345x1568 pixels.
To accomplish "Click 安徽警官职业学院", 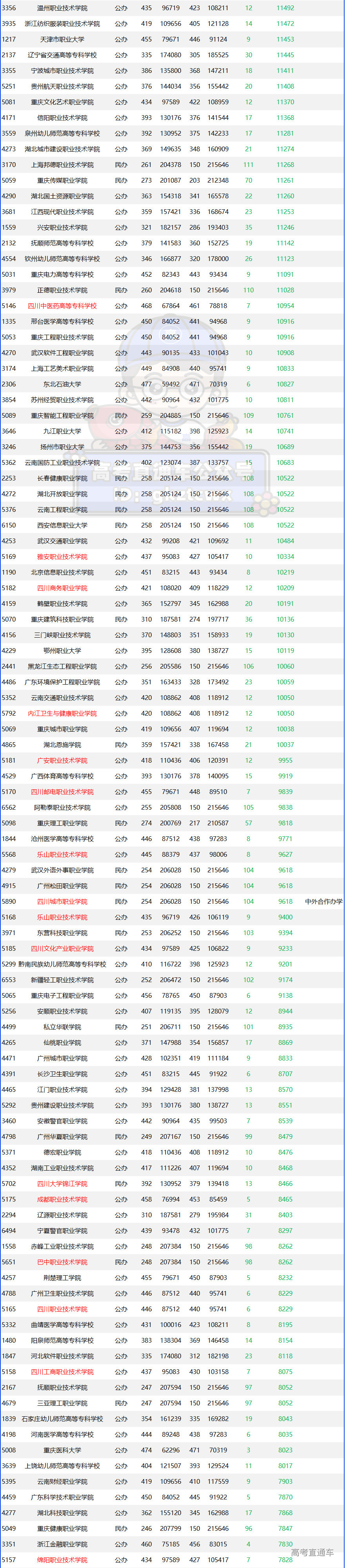I will click(x=62, y=1122).
